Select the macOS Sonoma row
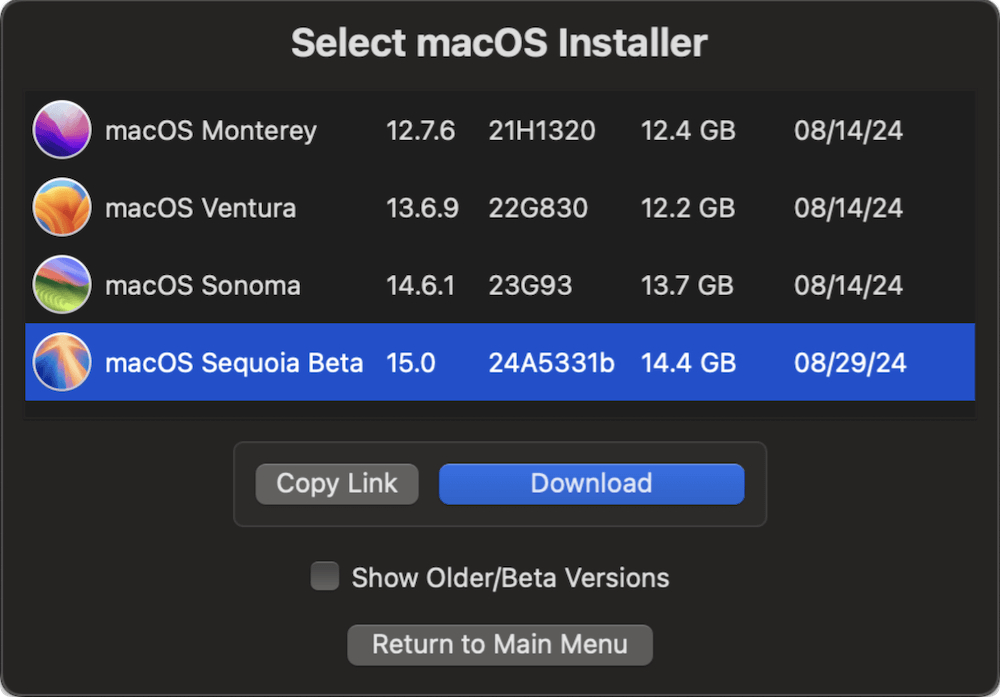Viewport: 1000px width, 697px height. tap(500, 285)
